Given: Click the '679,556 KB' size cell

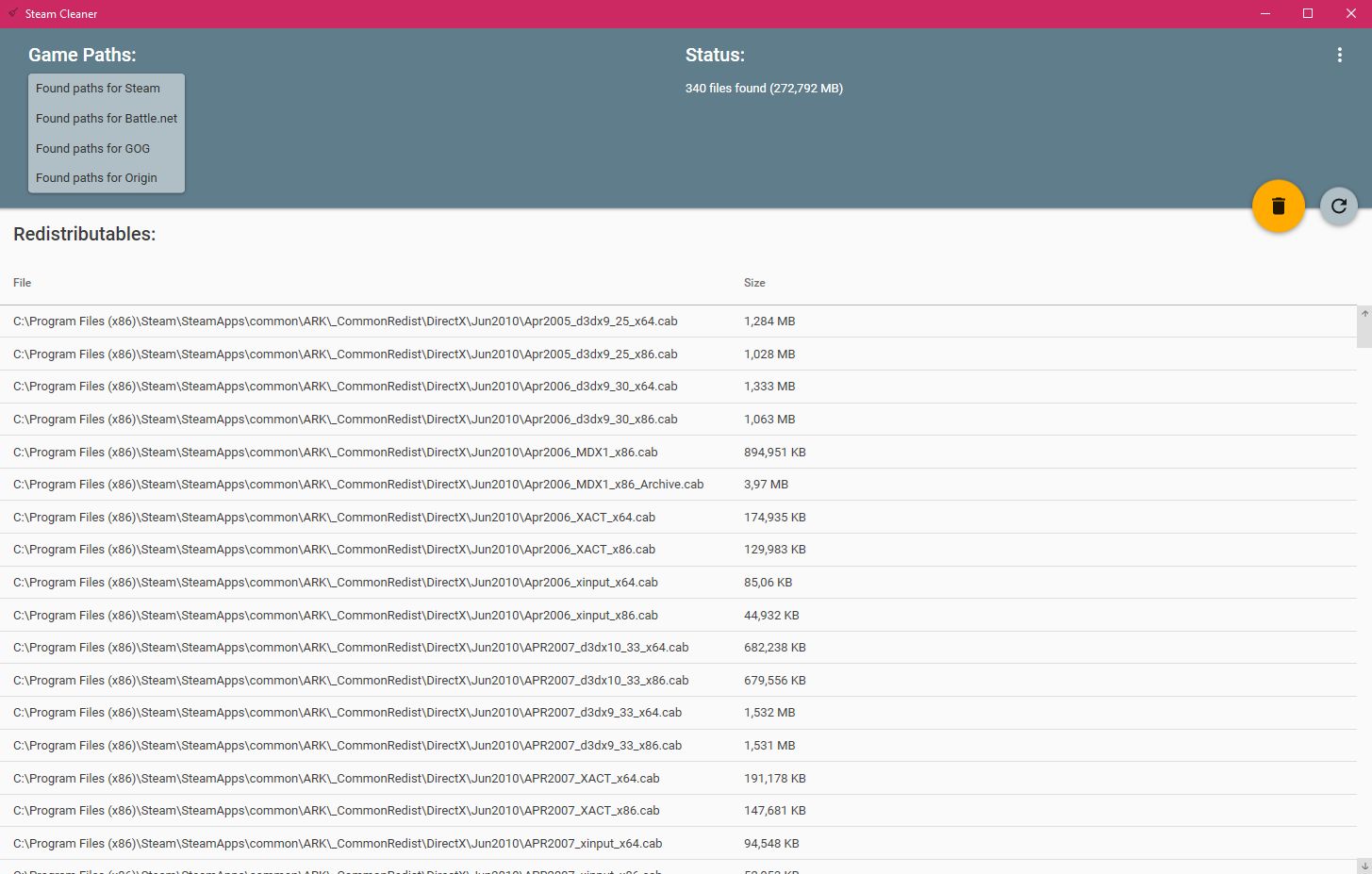Looking at the screenshot, I should 775,681.
